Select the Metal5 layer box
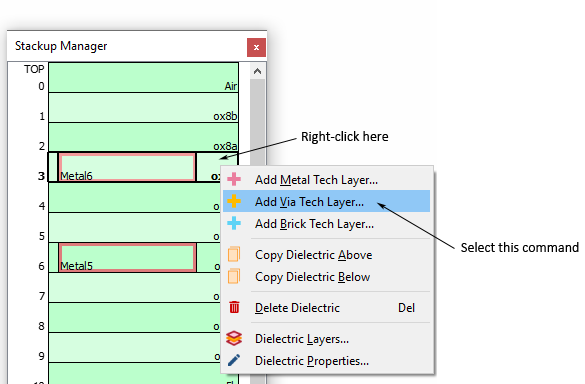Image resolution: width=585 pixels, height=384 pixels. (x=127, y=257)
